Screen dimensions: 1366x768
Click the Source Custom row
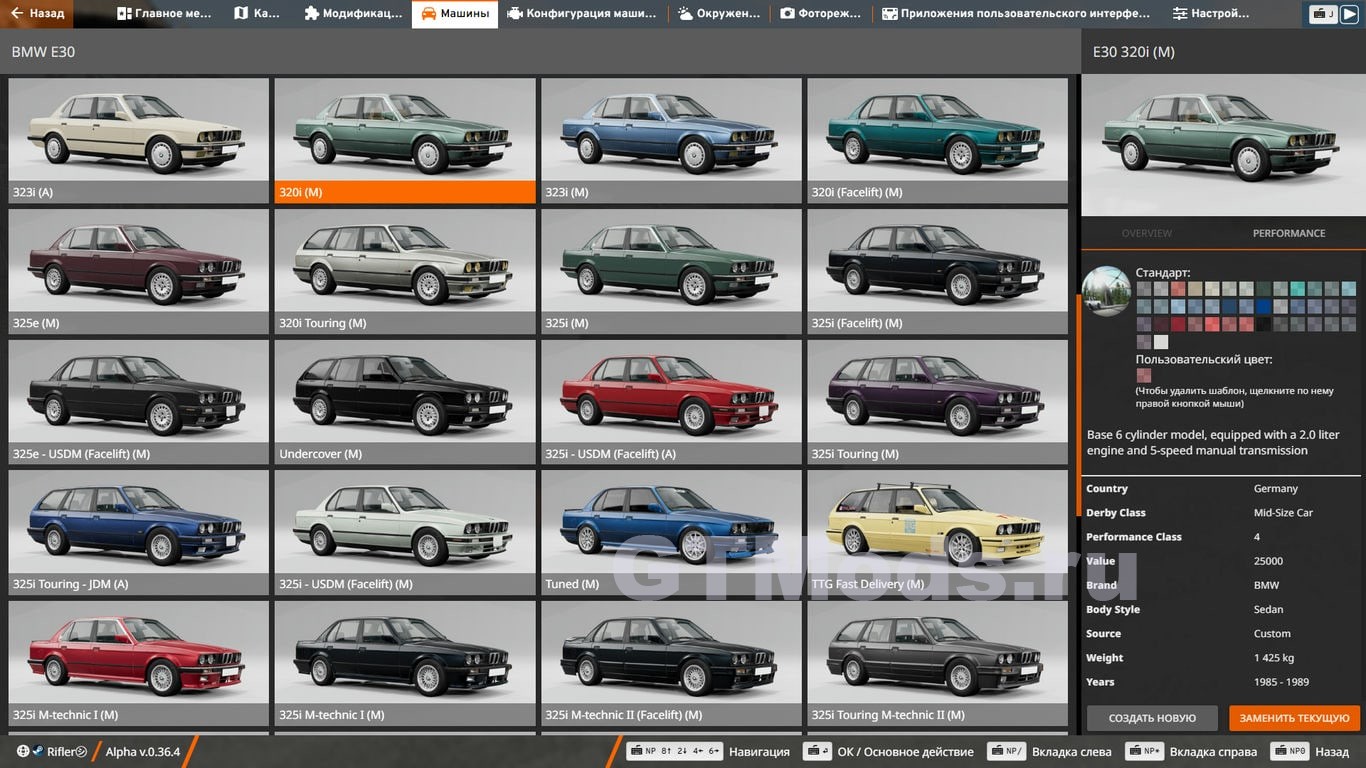pos(1223,634)
